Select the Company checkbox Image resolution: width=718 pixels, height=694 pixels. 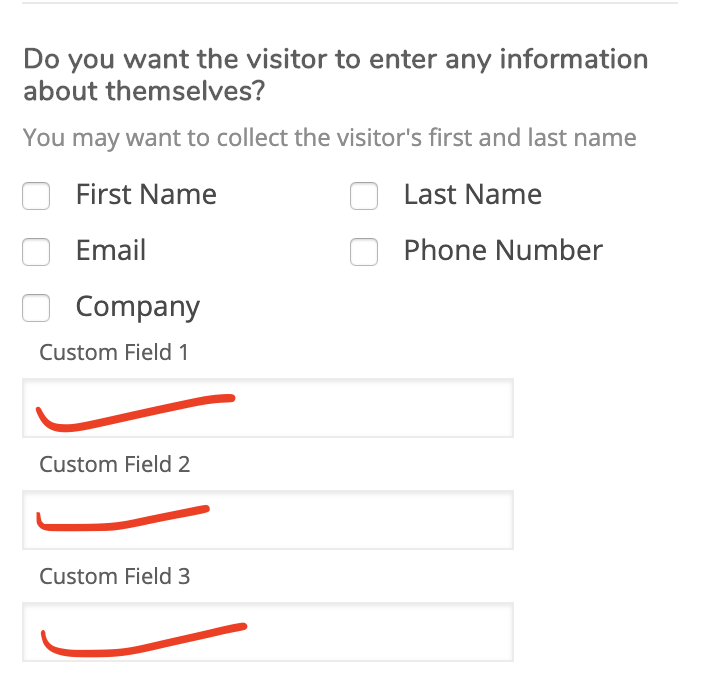click(x=36, y=308)
